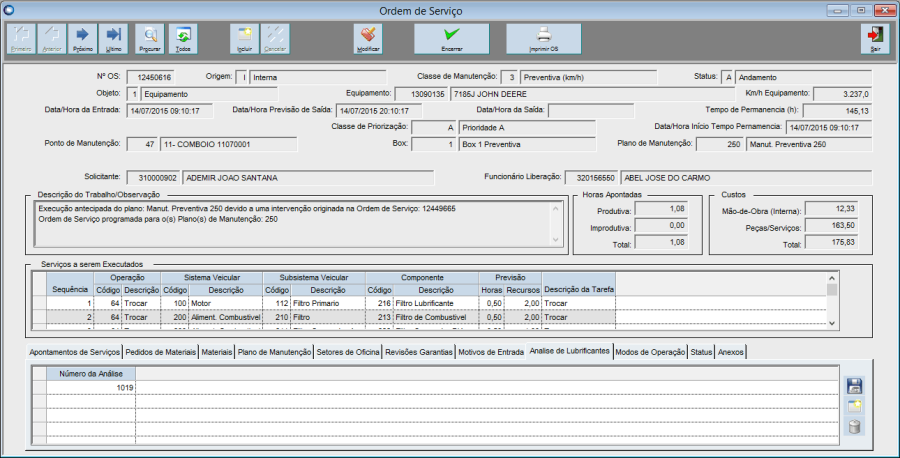Screen dimensions: 900x458
Task: Click the Tempo de Permanencia field 145,13
Action: point(837,111)
